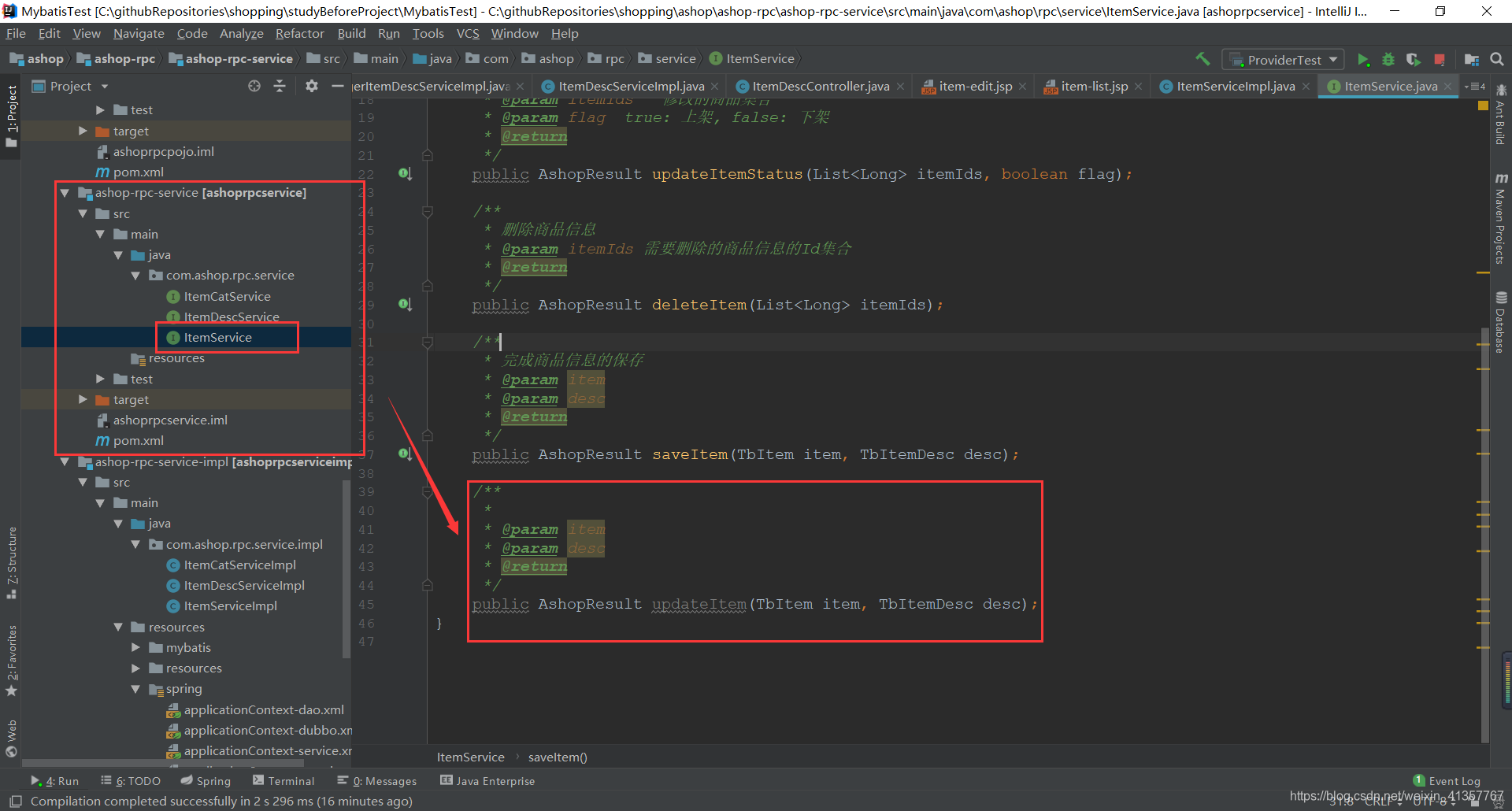Open the Navigate menu

(139, 34)
